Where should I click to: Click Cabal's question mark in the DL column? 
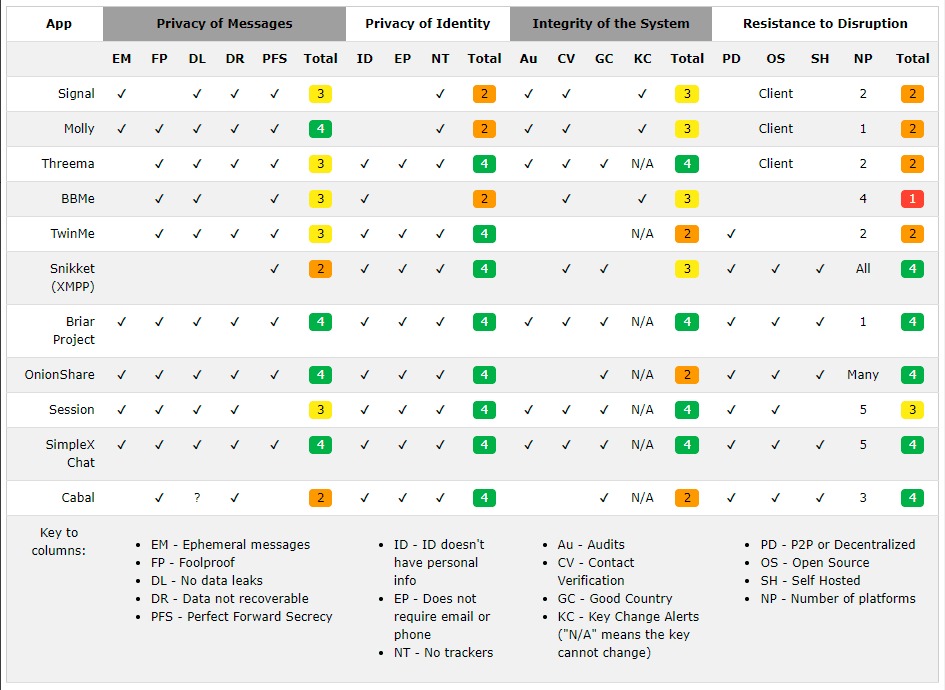point(197,498)
